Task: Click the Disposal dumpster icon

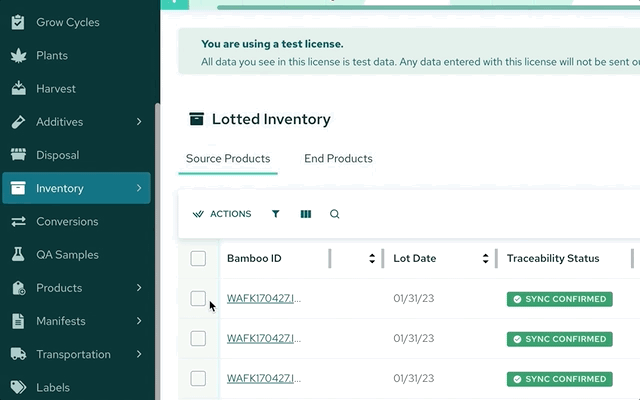Action: point(18,155)
